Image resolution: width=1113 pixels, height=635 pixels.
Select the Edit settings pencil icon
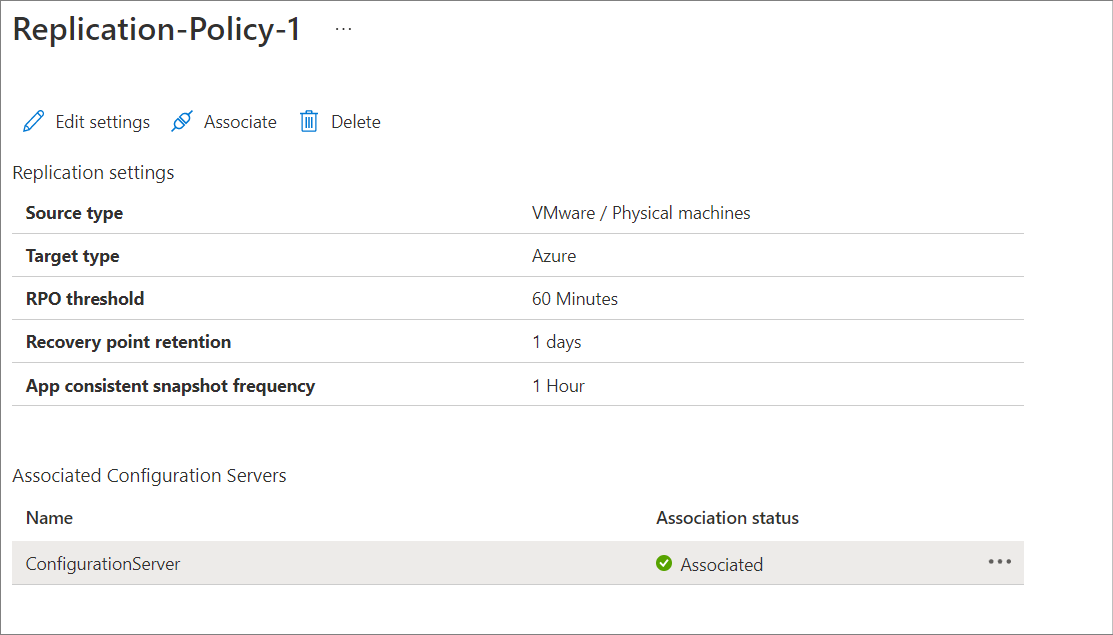click(x=33, y=121)
